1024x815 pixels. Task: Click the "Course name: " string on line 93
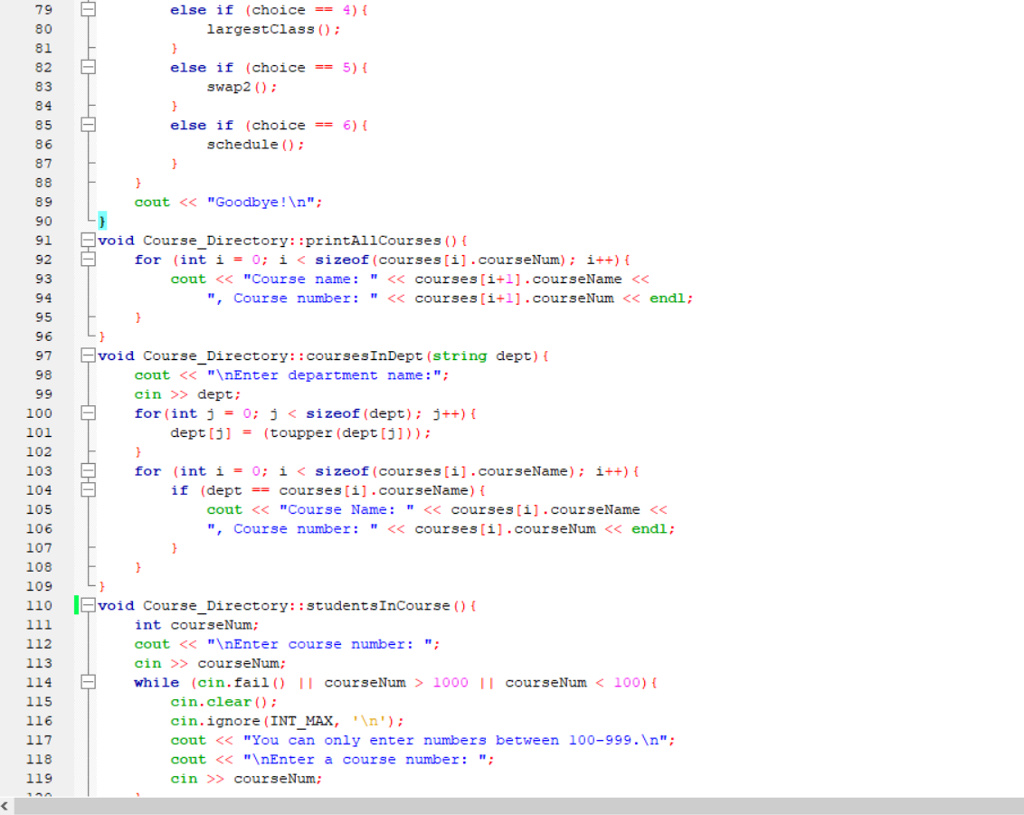tap(310, 279)
